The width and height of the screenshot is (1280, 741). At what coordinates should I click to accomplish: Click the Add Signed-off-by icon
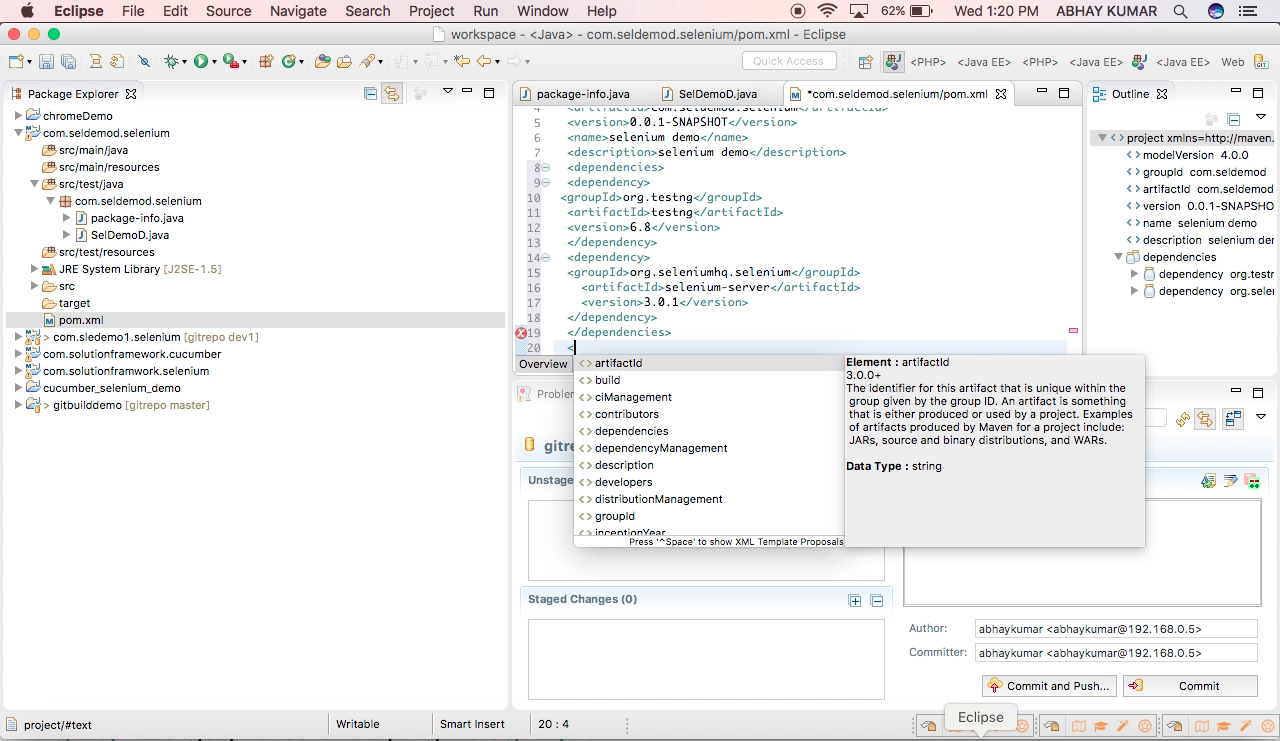tap(1231, 481)
